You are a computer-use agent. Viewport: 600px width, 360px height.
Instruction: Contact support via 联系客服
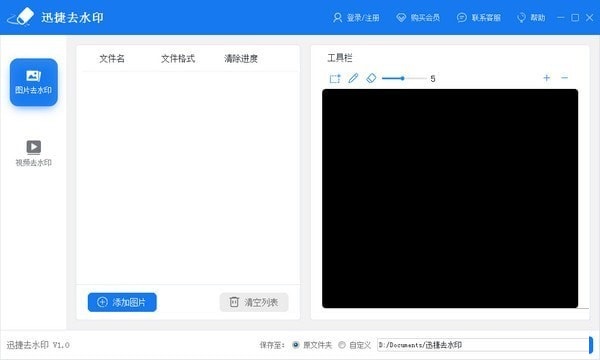(x=479, y=18)
